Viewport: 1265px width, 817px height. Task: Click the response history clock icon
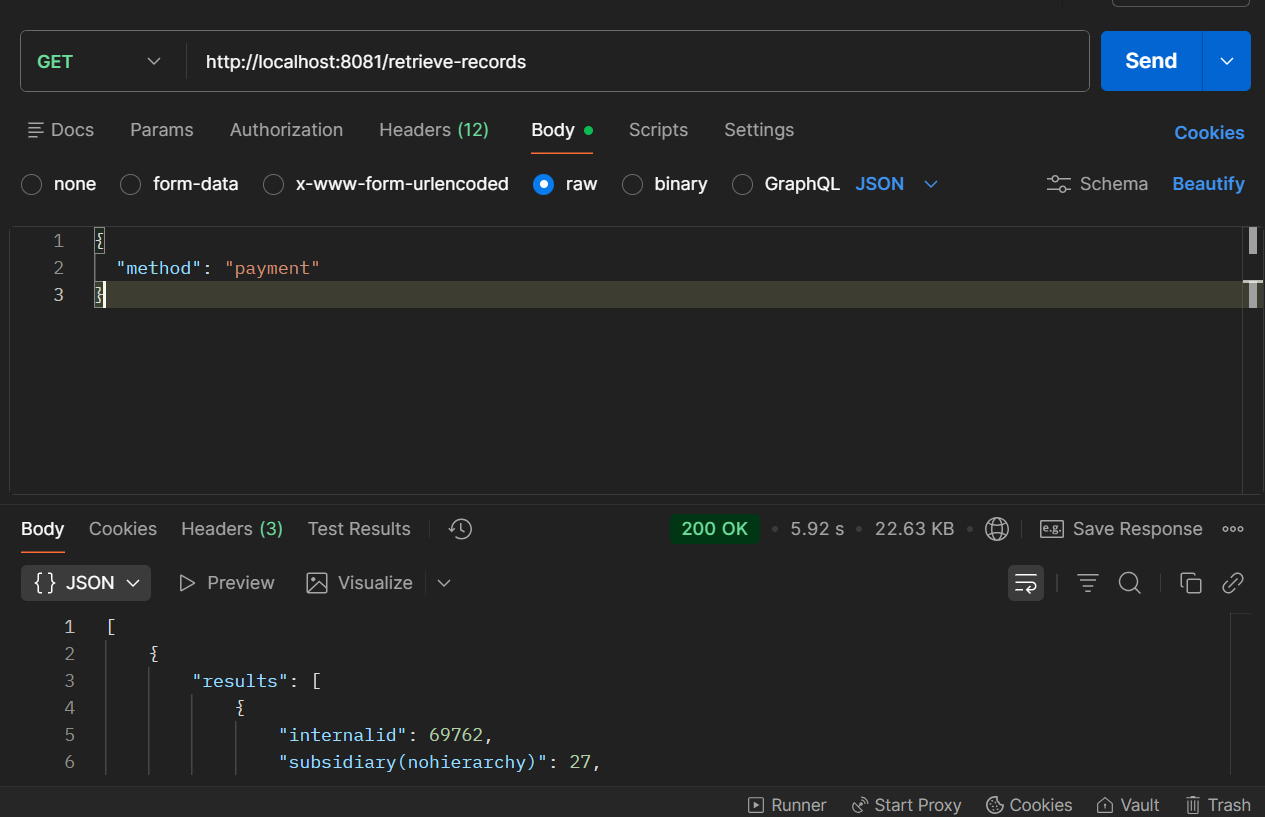460,529
